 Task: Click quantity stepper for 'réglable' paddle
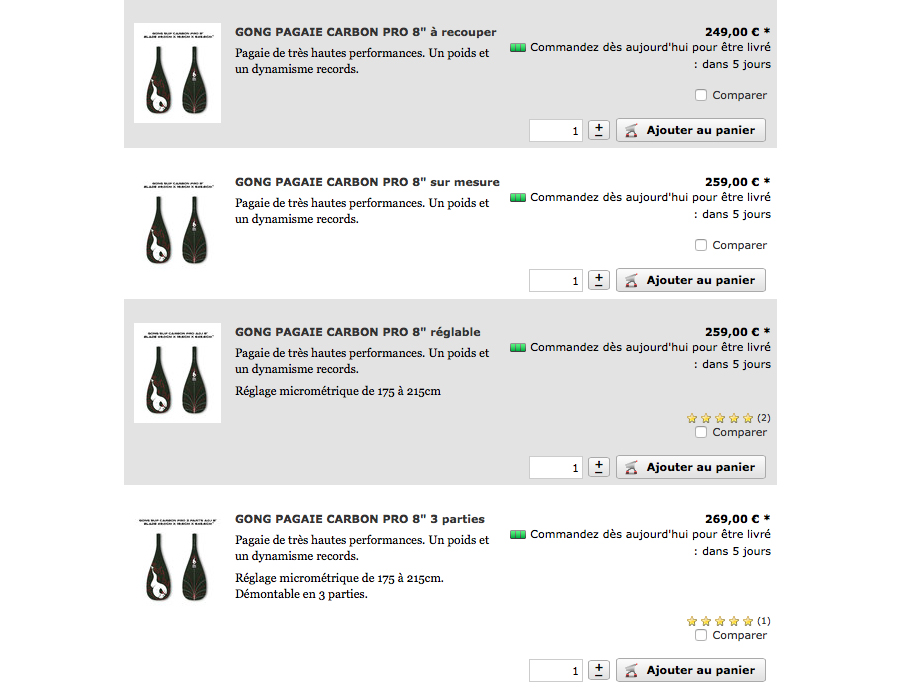point(599,467)
